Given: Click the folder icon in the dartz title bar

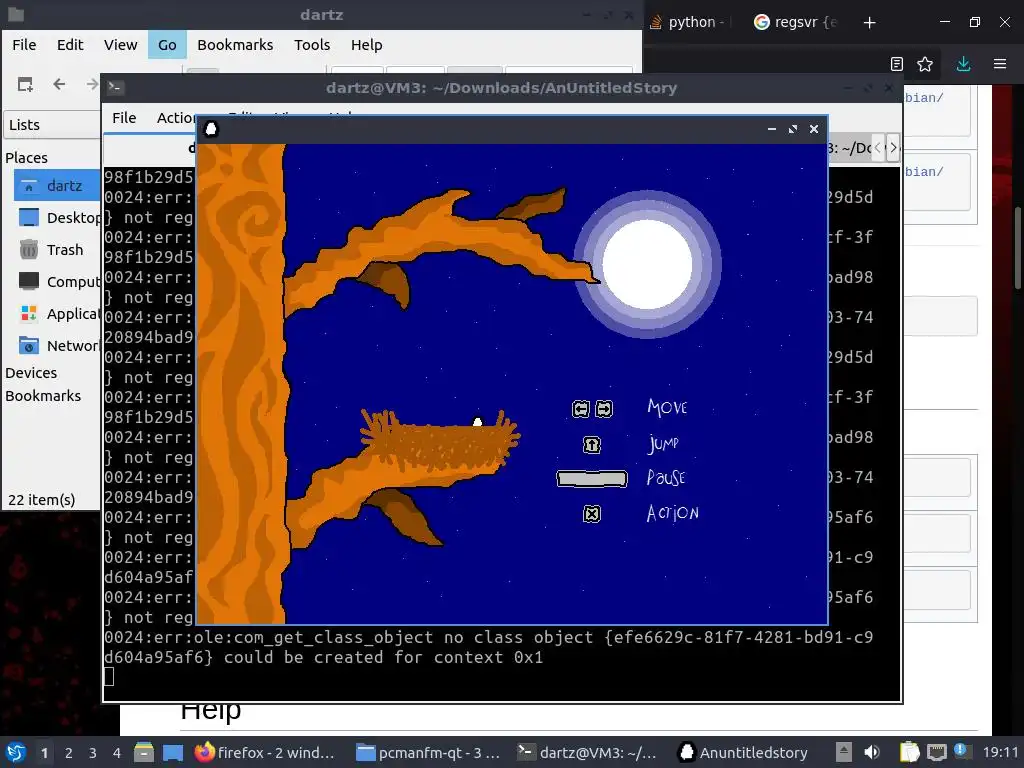Looking at the screenshot, I should click(16, 14).
